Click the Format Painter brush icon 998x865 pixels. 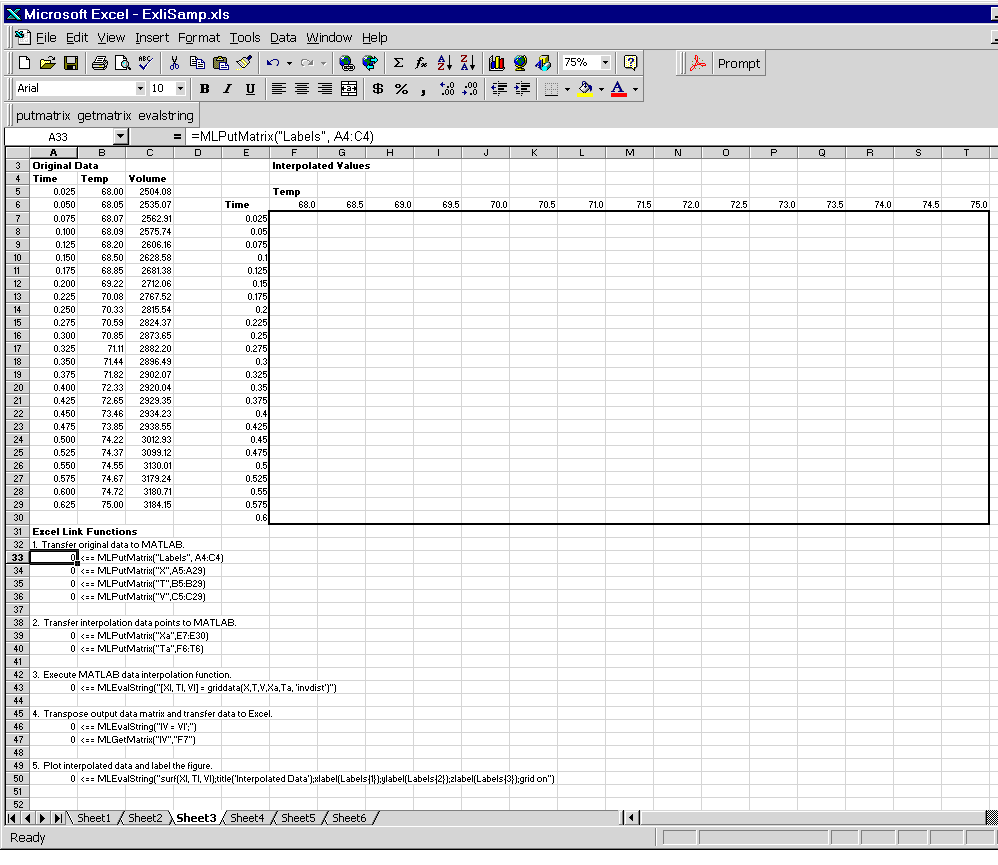tap(245, 63)
